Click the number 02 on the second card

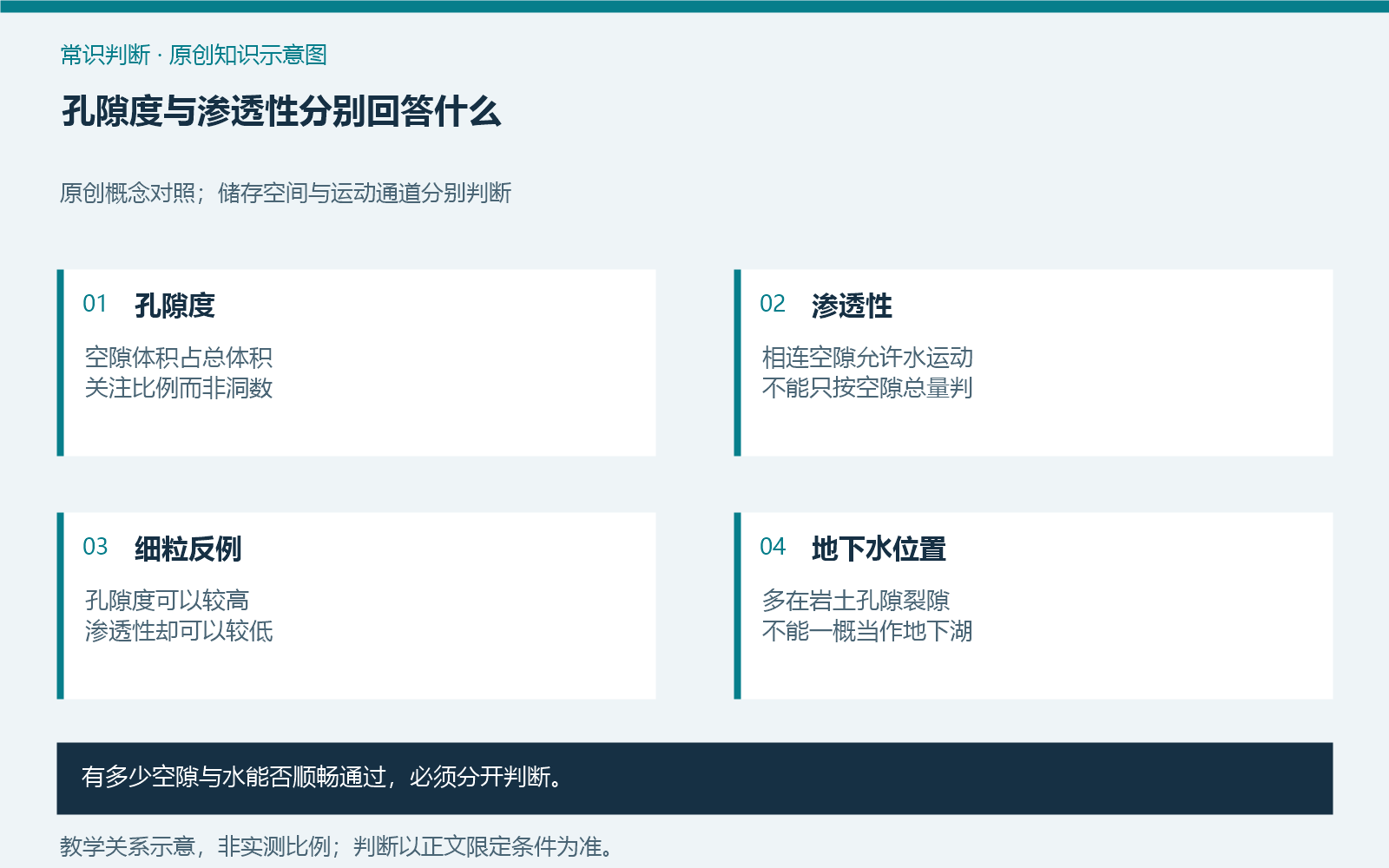(x=772, y=304)
